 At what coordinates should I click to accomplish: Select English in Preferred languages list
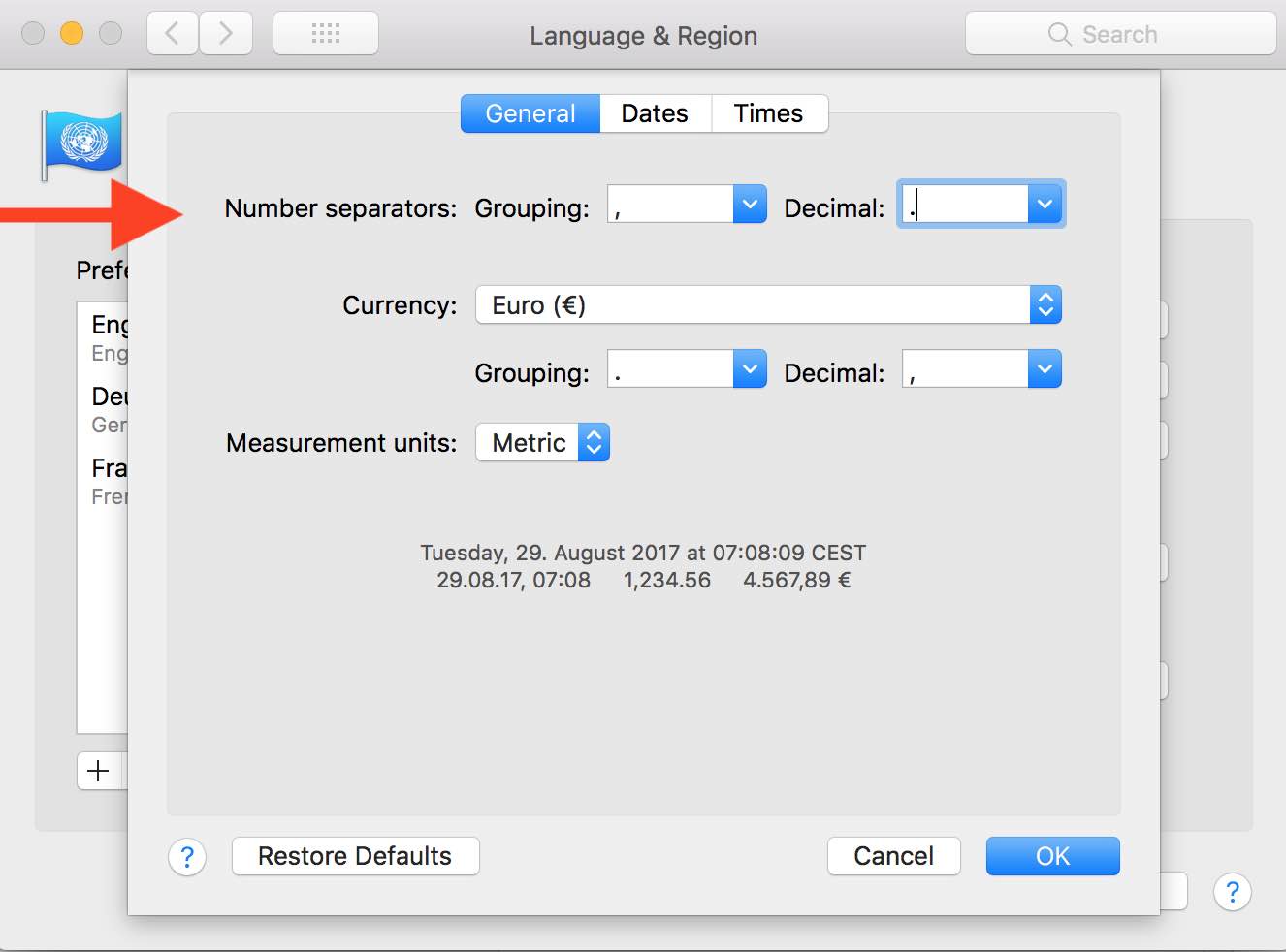[x=103, y=337]
